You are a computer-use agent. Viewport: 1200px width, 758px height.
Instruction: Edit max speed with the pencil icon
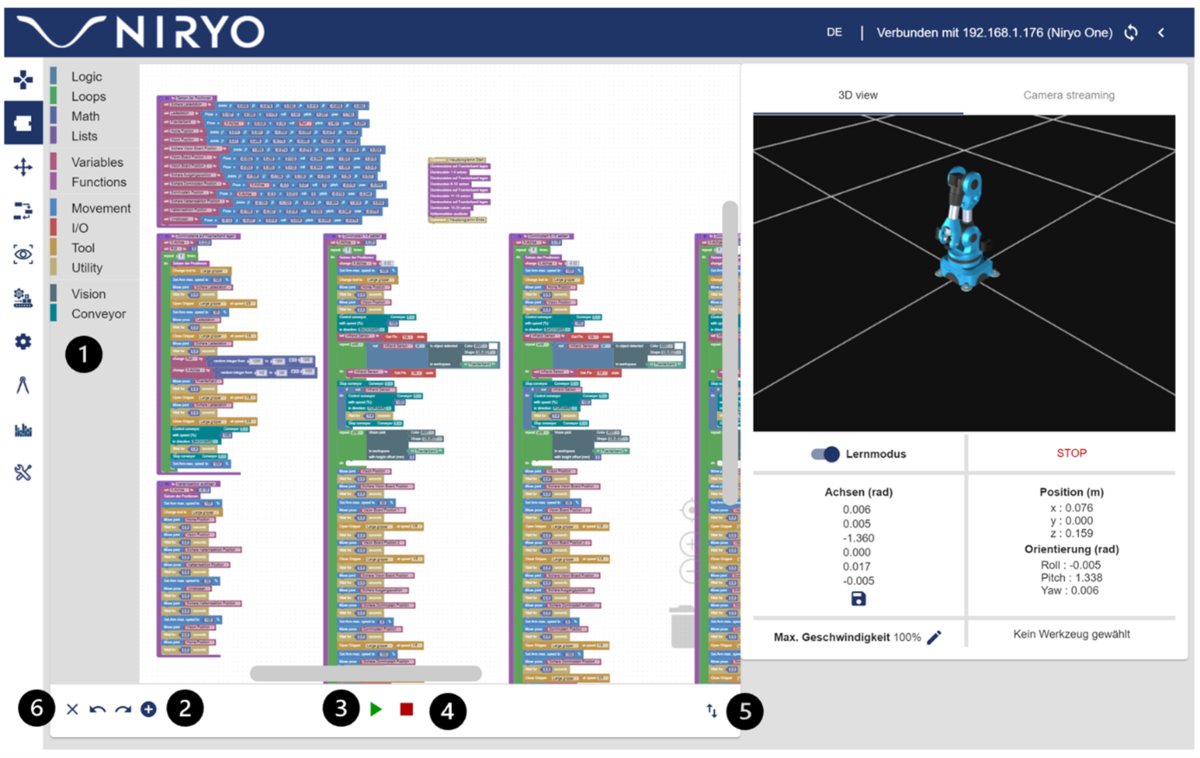coord(934,637)
